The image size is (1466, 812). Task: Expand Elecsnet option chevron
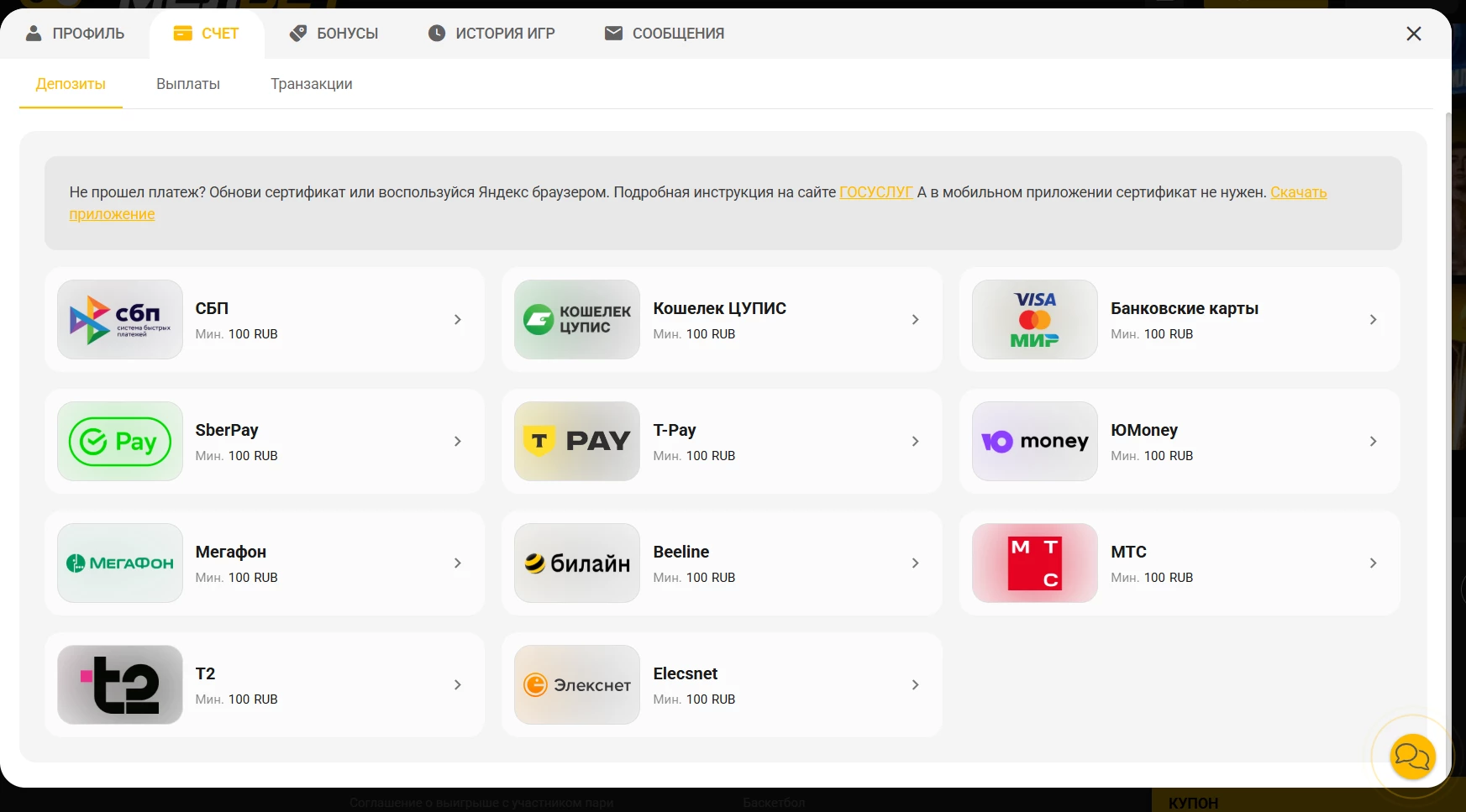[x=916, y=684]
